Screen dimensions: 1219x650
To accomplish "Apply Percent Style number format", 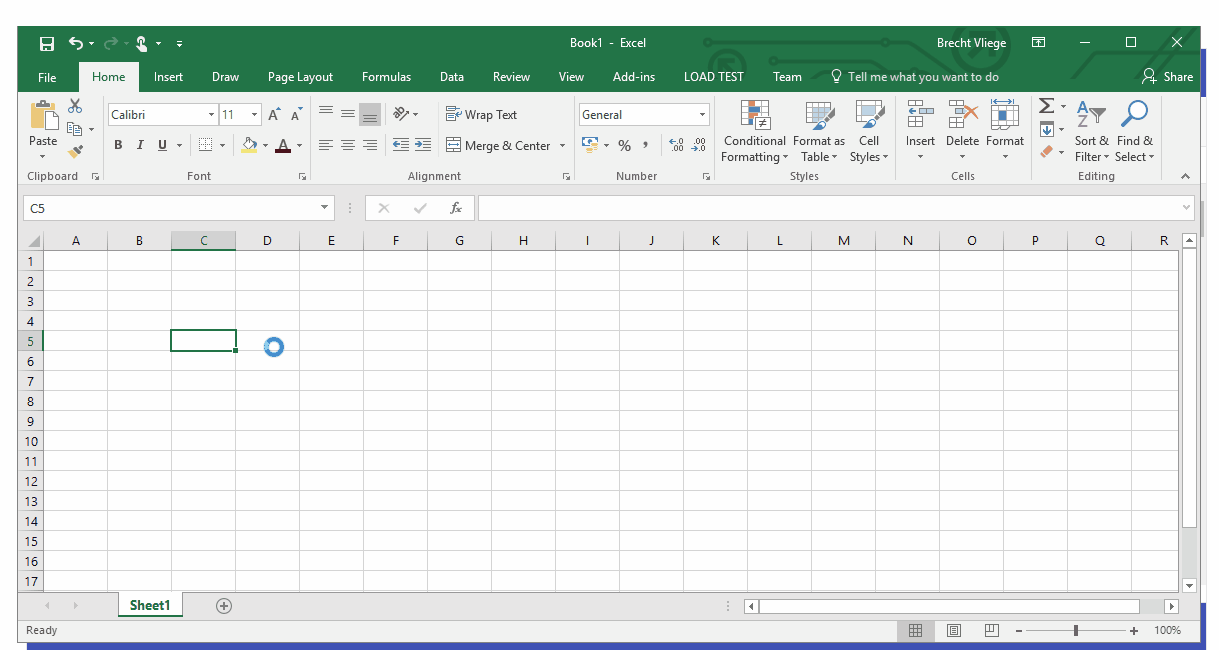I will [x=624, y=145].
